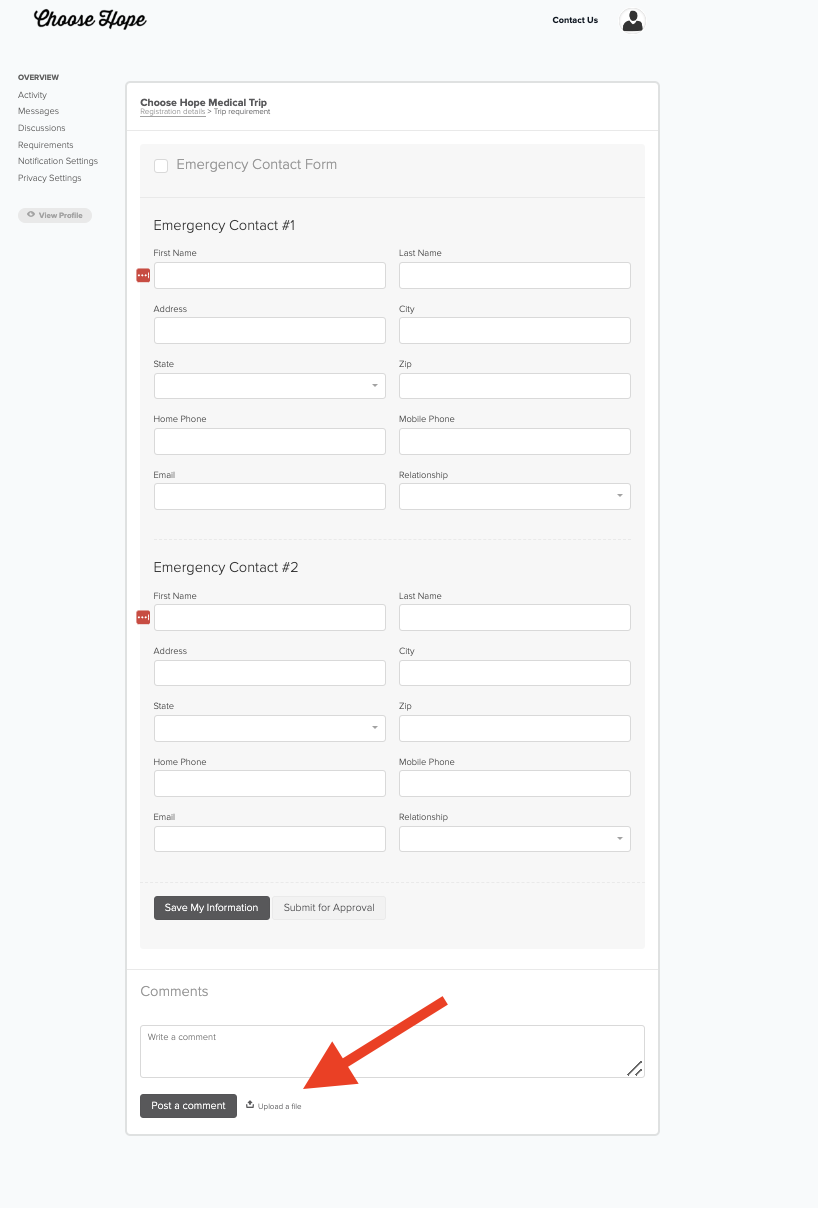Click the red comment indicator beside Contact #2 First Name
Viewport: 818px width, 1208px height.
coord(142,617)
